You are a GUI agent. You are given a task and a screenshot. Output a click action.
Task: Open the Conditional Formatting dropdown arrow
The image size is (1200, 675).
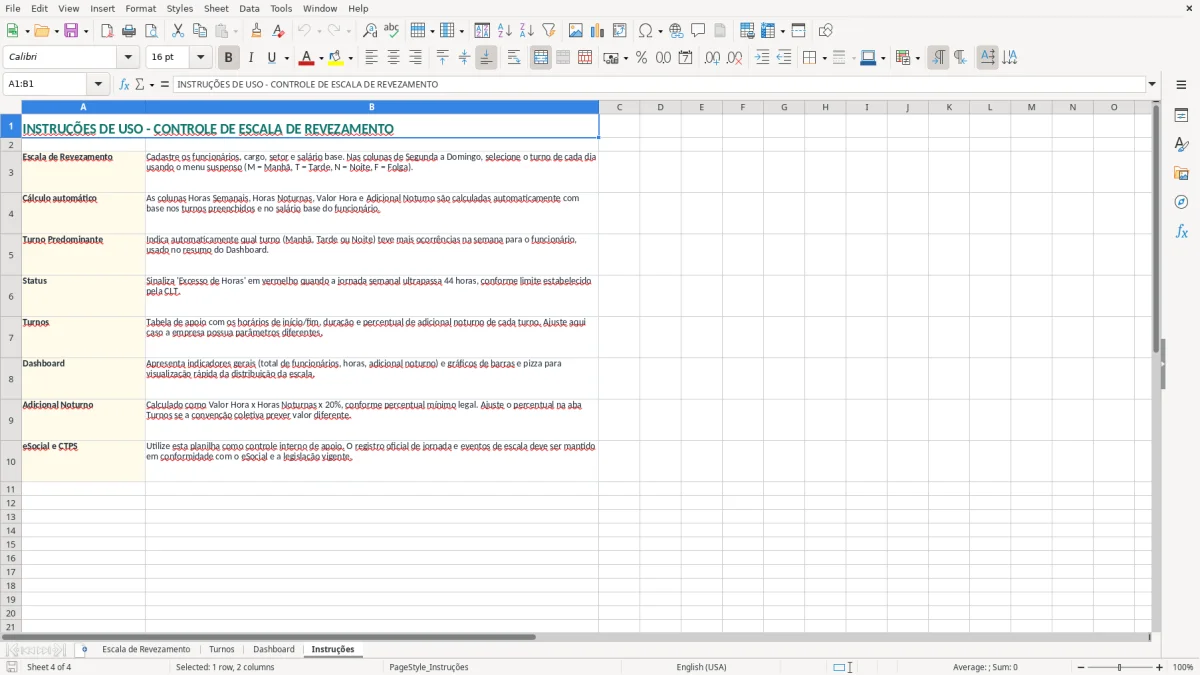[x=917, y=58]
